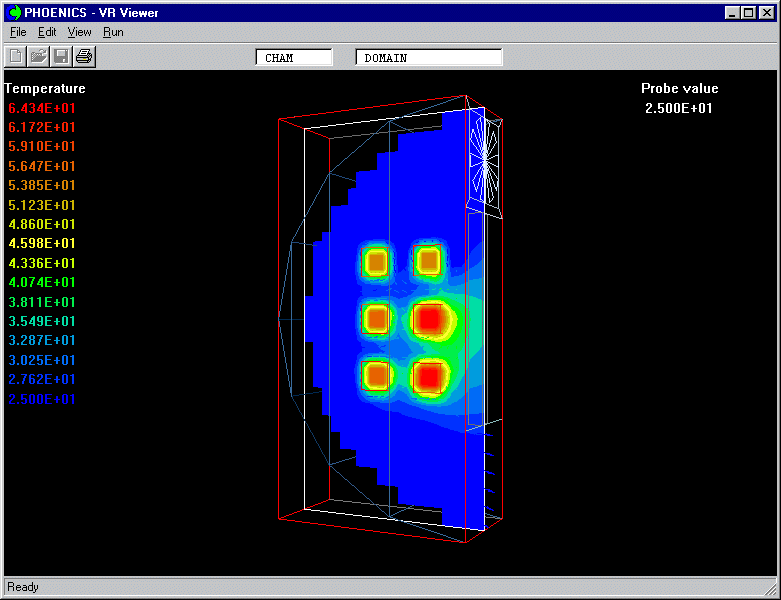Click the New file toolbar icon

(16, 56)
